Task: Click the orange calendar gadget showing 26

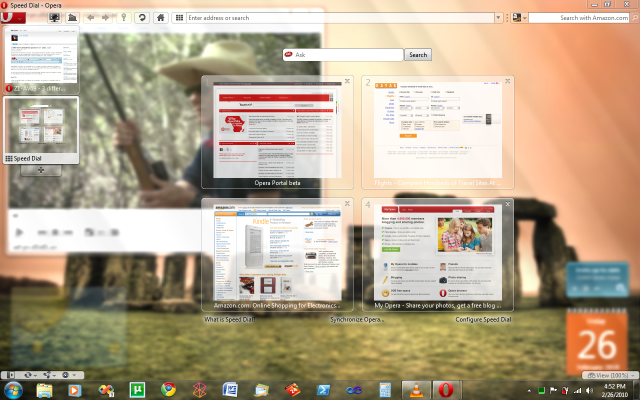Action: point(597,342)
